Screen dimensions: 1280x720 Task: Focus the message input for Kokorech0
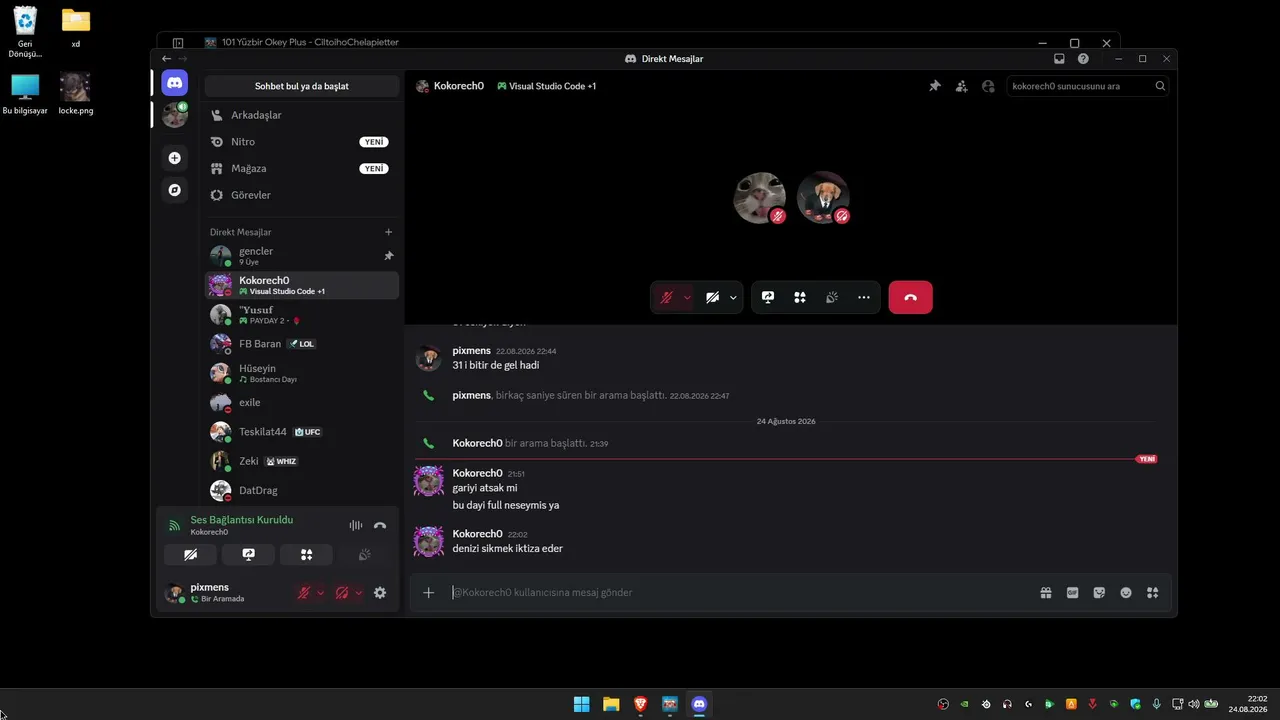(740, 593)
